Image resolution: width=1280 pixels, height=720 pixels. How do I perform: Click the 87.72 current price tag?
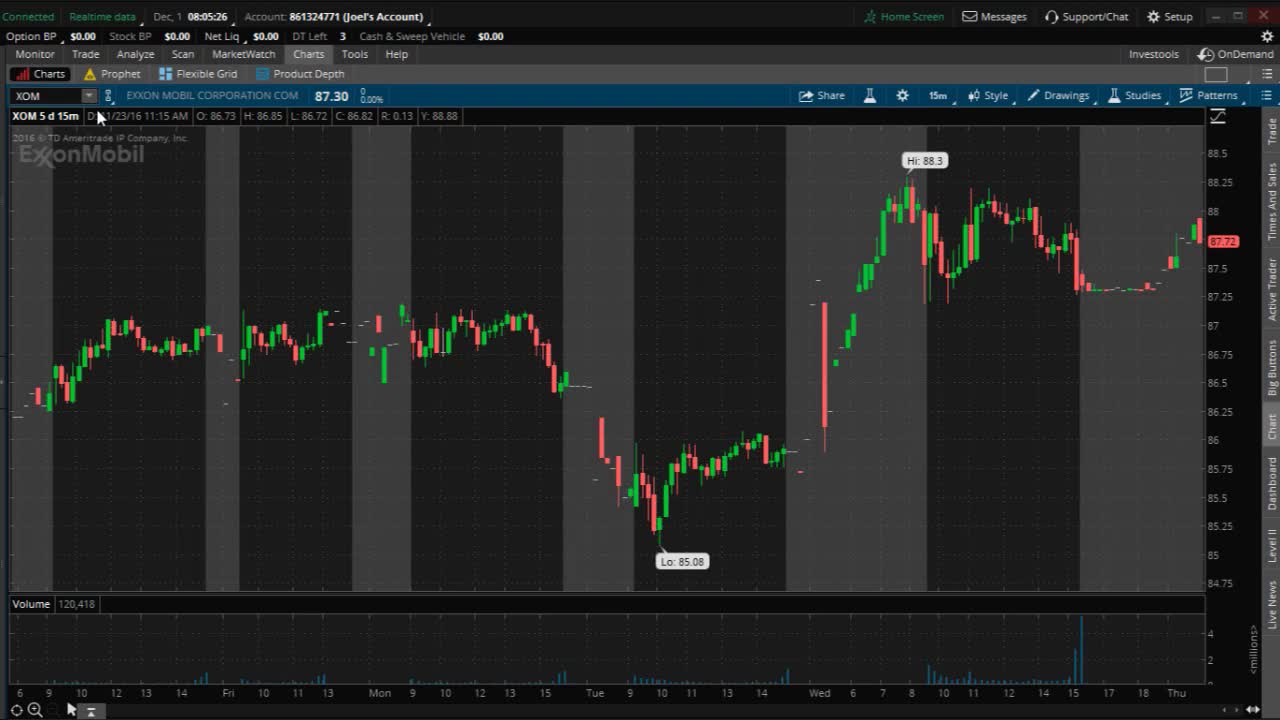tap(1224, 242)
